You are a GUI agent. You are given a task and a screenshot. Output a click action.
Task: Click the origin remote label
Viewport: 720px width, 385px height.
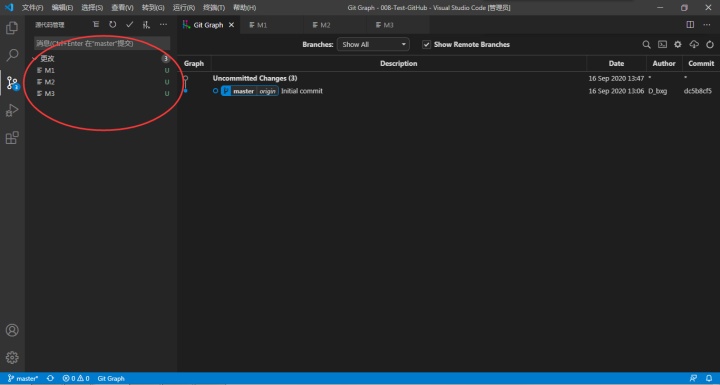[267, 91]
